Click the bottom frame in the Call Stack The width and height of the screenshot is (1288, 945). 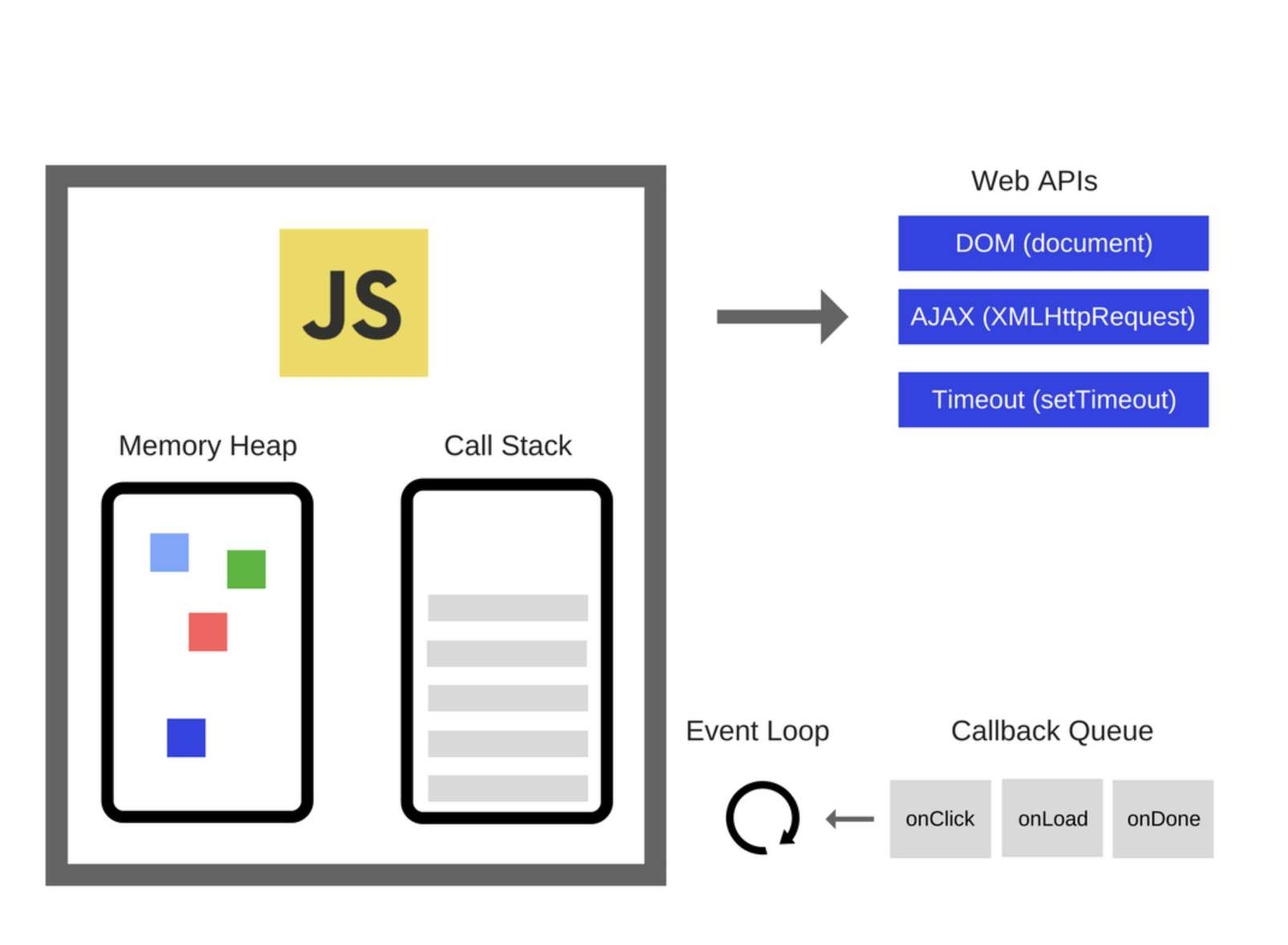pos(508,788)
